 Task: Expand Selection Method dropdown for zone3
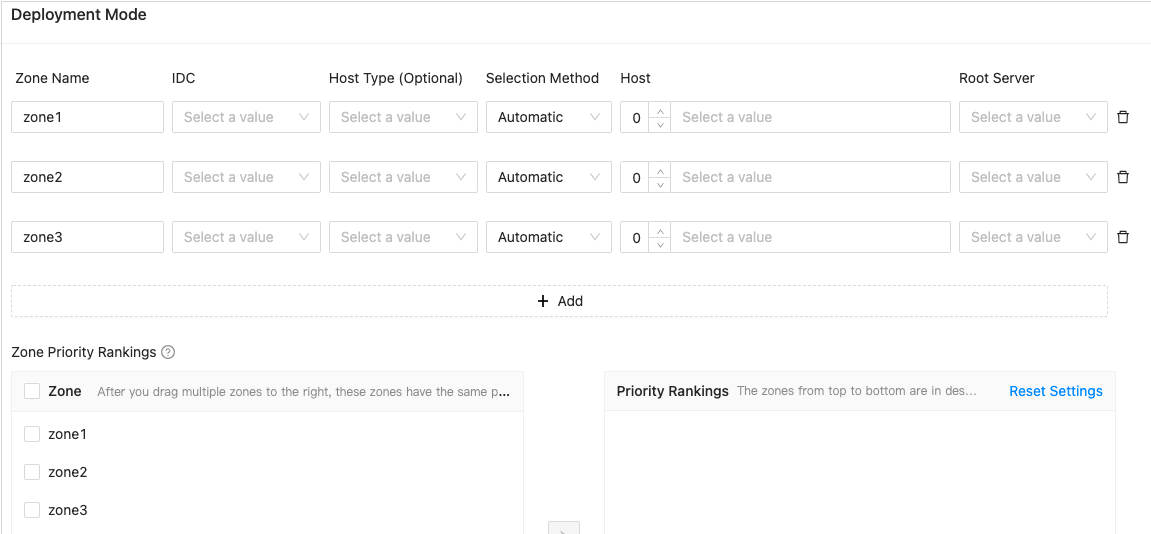(x=548, y=237)
